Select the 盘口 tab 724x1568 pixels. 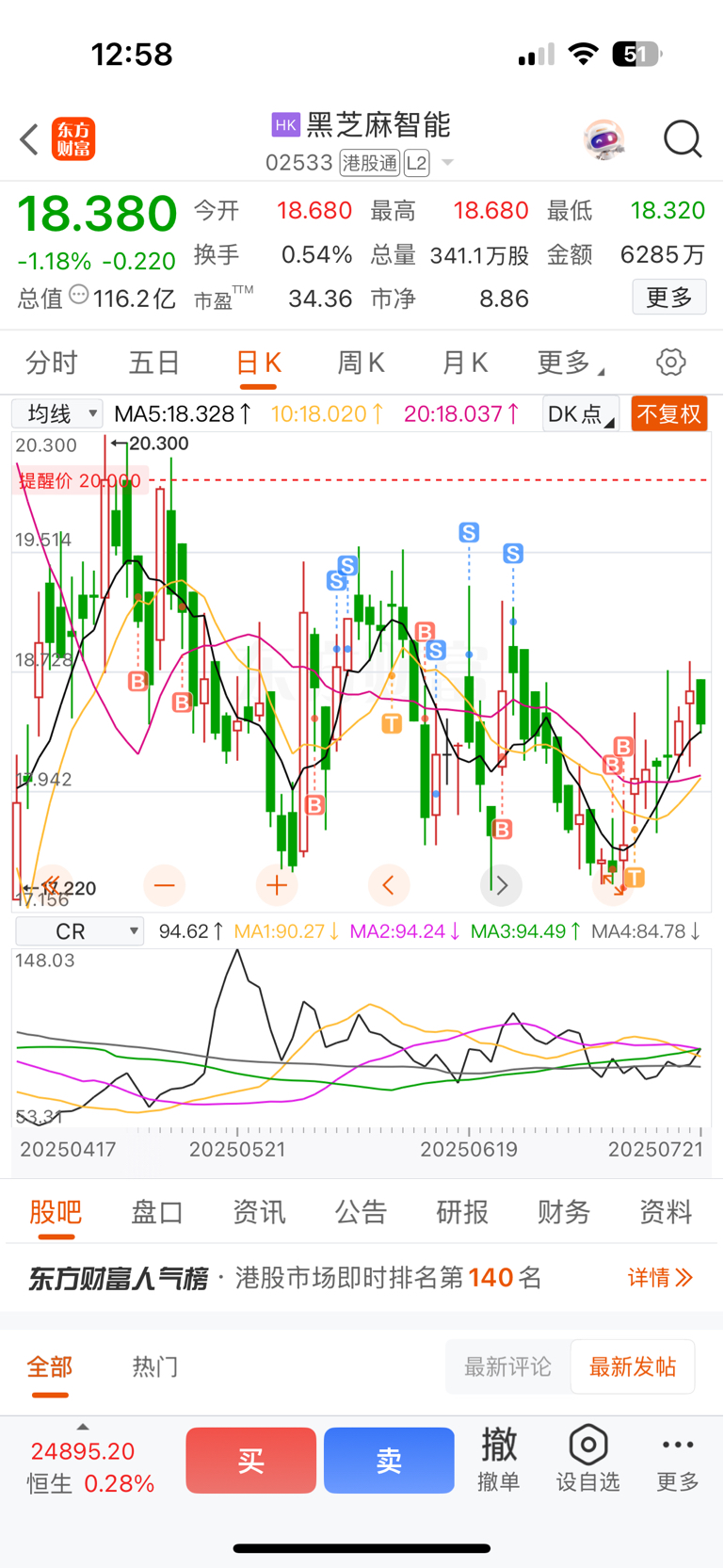pos(157,1212)
